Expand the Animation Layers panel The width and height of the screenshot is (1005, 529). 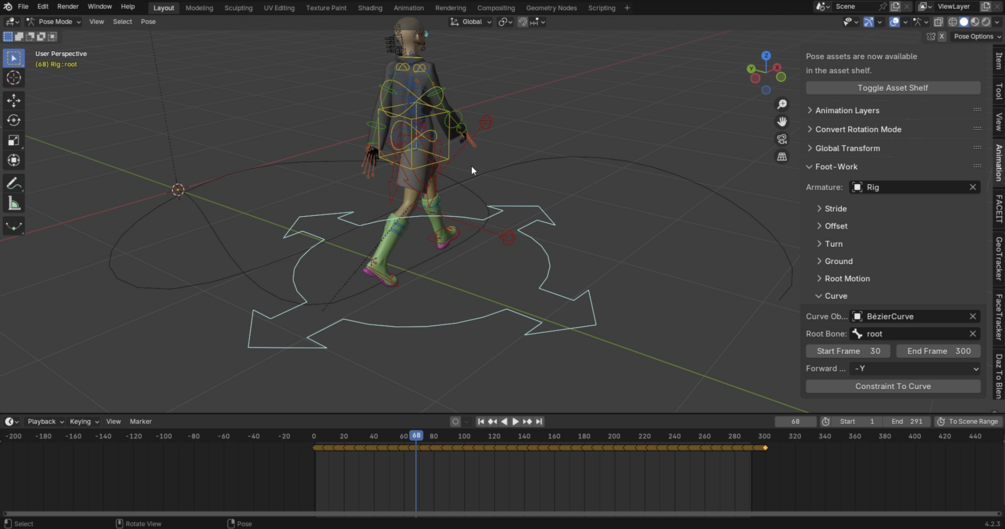point(847,110)
